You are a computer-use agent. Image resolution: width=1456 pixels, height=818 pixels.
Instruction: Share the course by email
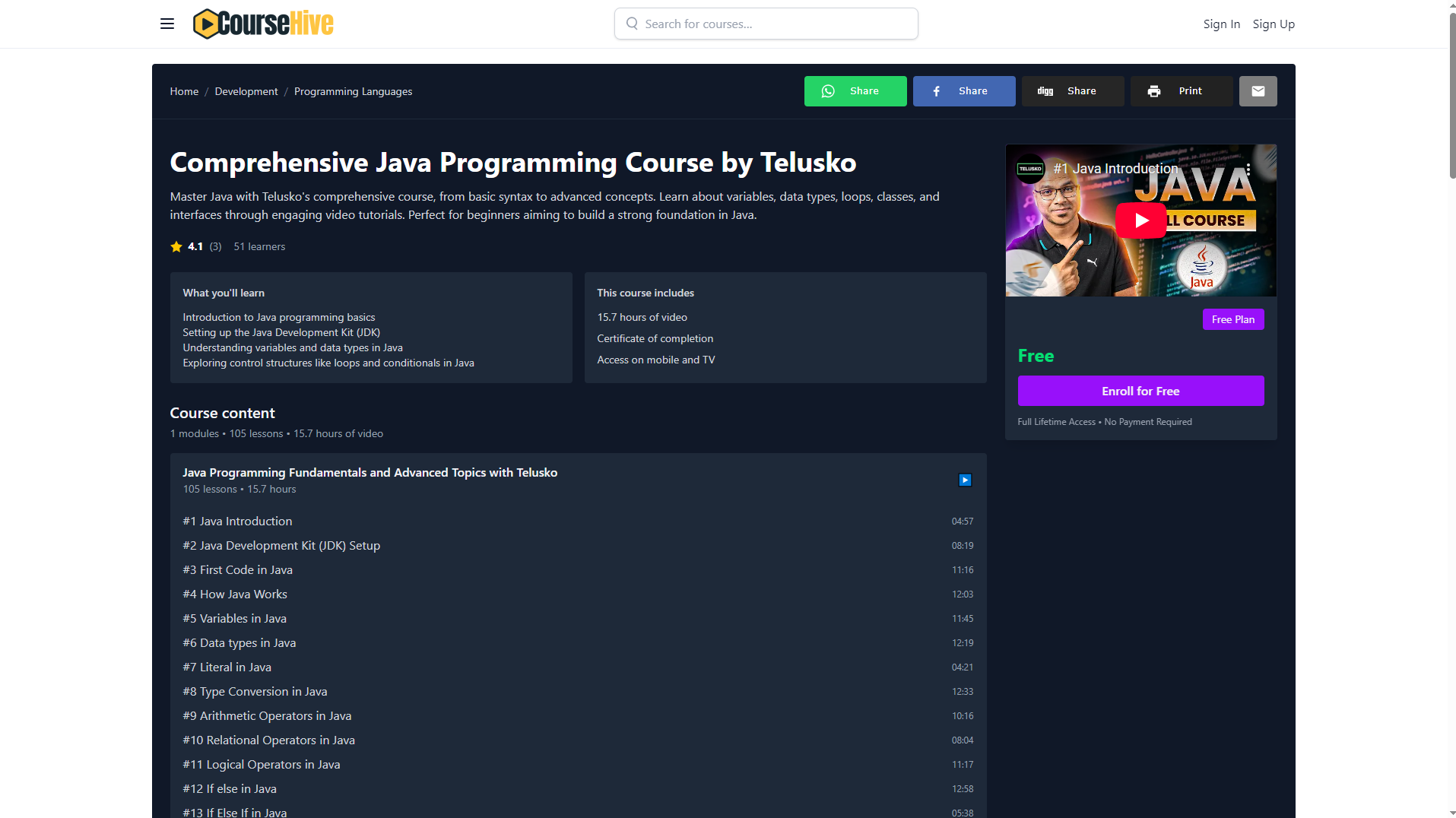click(1258, 91)
